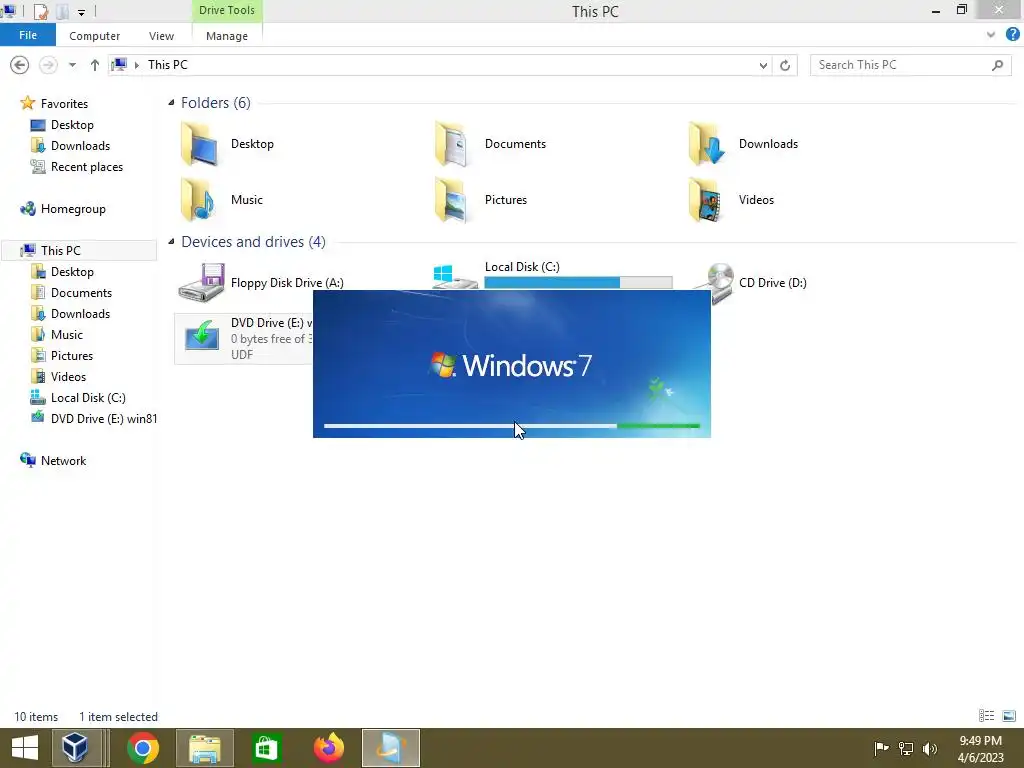Viewport: 1024px width, 768px height.
Task: Expand the ribbon using the chevron
Action: (x=991, y=35)
